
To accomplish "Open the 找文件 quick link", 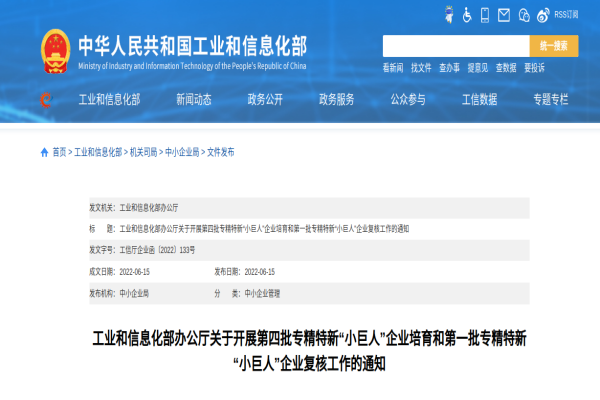I will 421,68.
